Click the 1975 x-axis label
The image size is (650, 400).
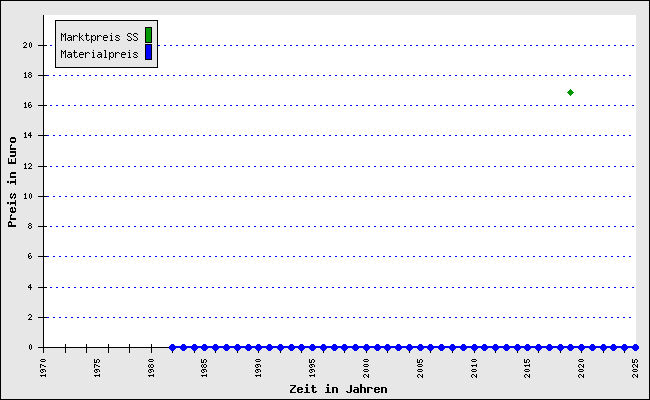click(97, 368)
